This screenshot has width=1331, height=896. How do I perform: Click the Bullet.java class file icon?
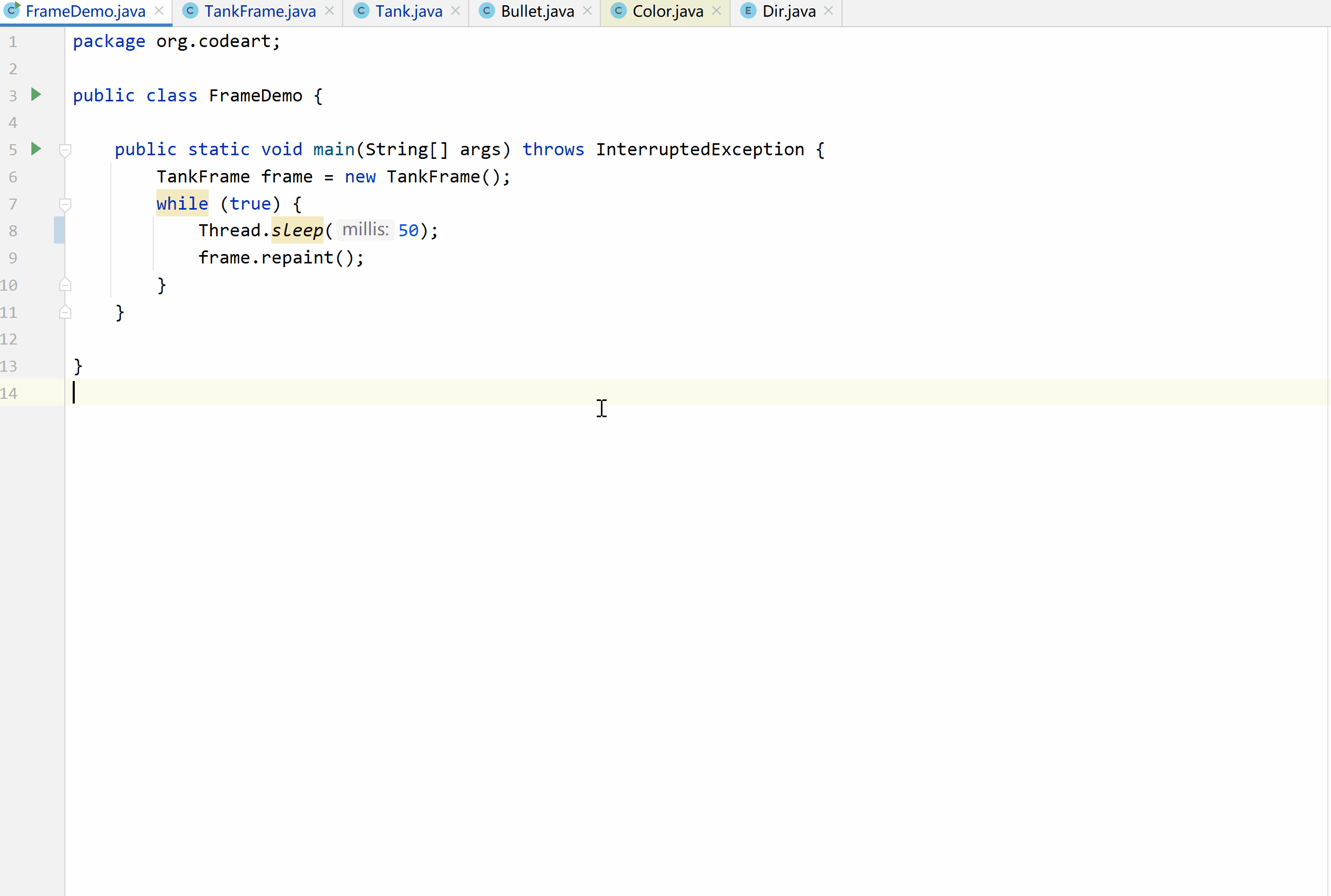click(x=486, y=11)
